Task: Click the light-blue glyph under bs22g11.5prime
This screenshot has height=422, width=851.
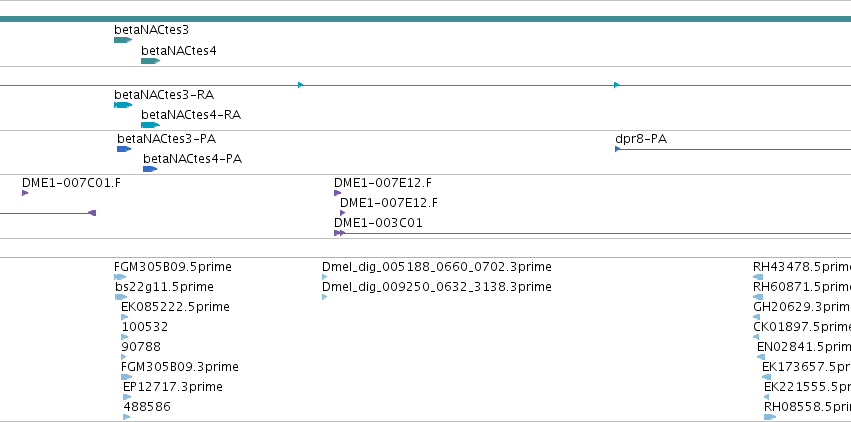Action: 121,297
